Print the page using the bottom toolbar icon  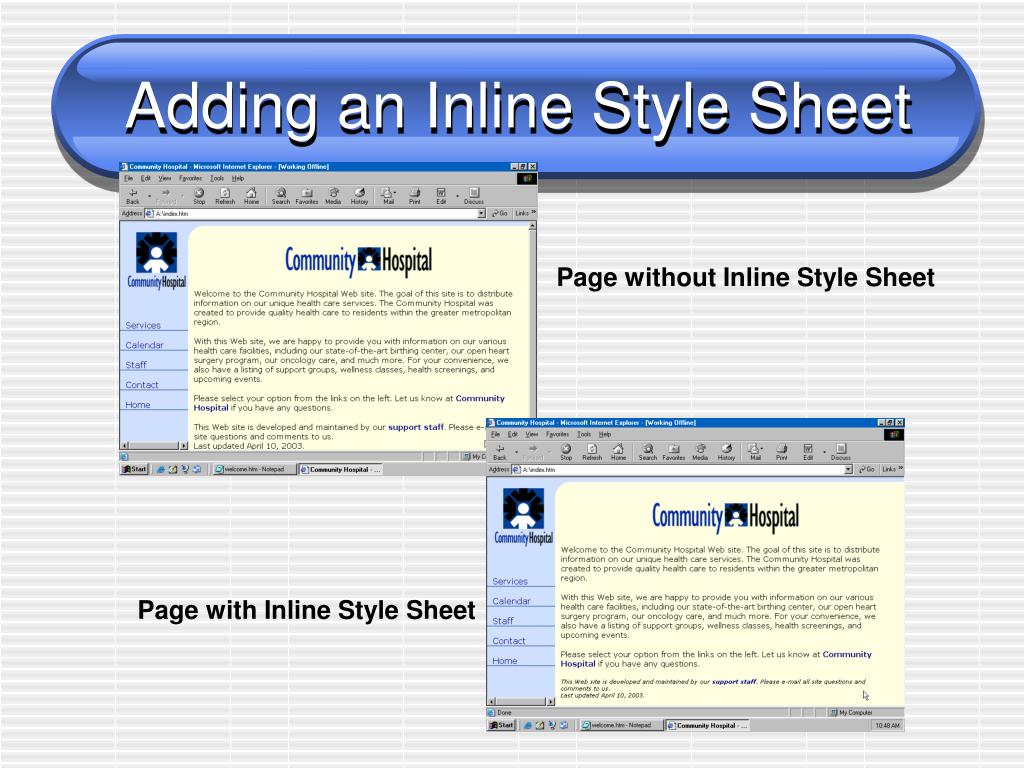click(780, 452)
